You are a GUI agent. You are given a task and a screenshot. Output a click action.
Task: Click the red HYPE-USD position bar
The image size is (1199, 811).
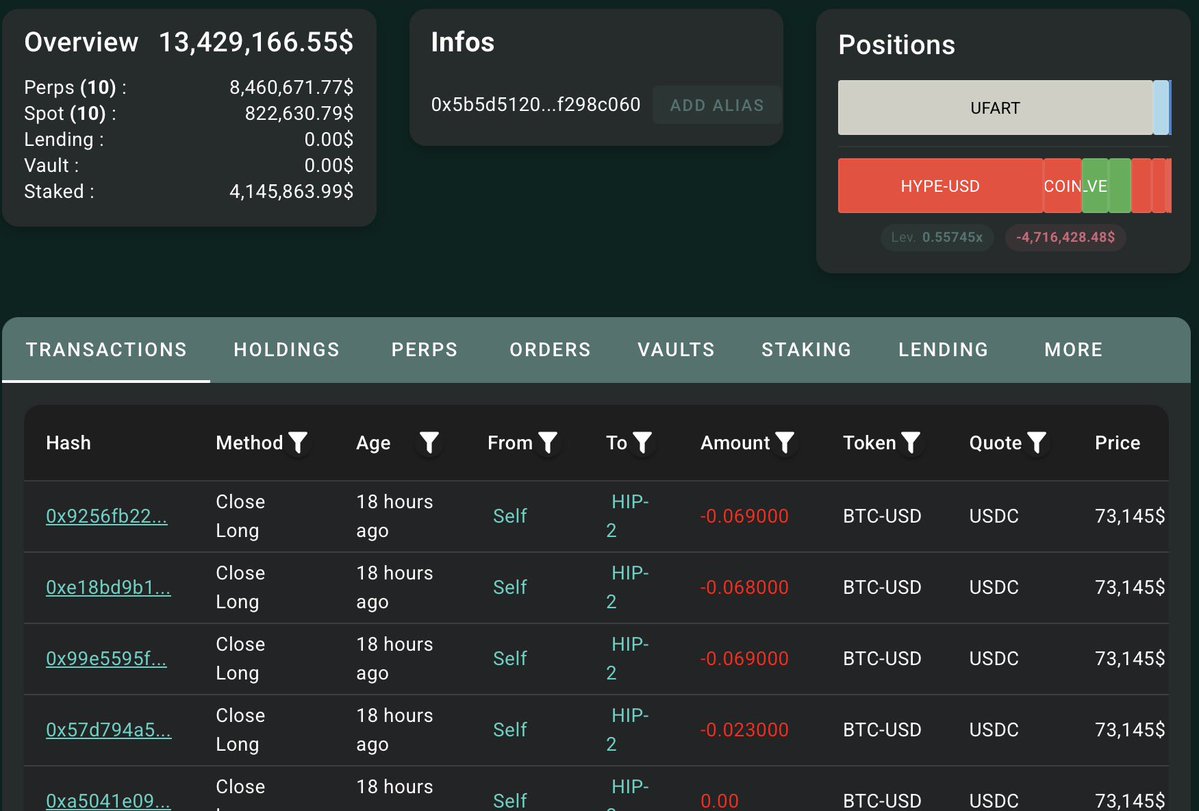coord(939,186)
